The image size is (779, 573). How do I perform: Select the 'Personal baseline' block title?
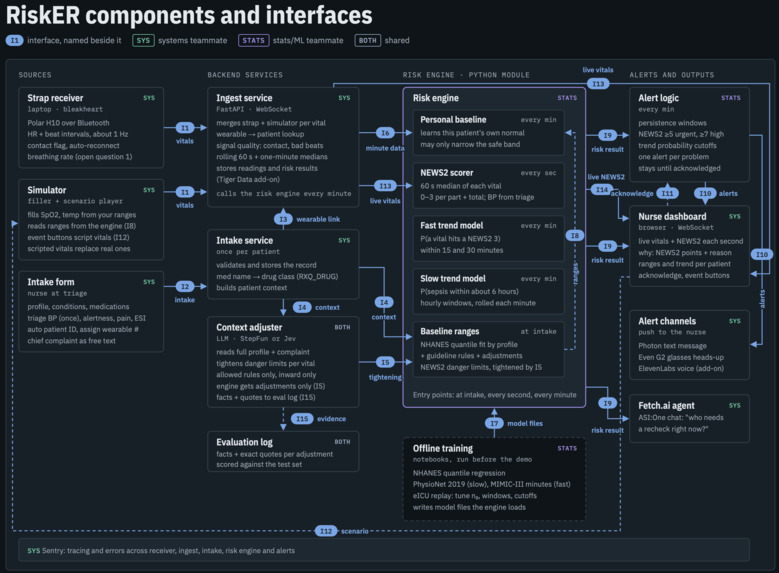(x=453, y=119)
